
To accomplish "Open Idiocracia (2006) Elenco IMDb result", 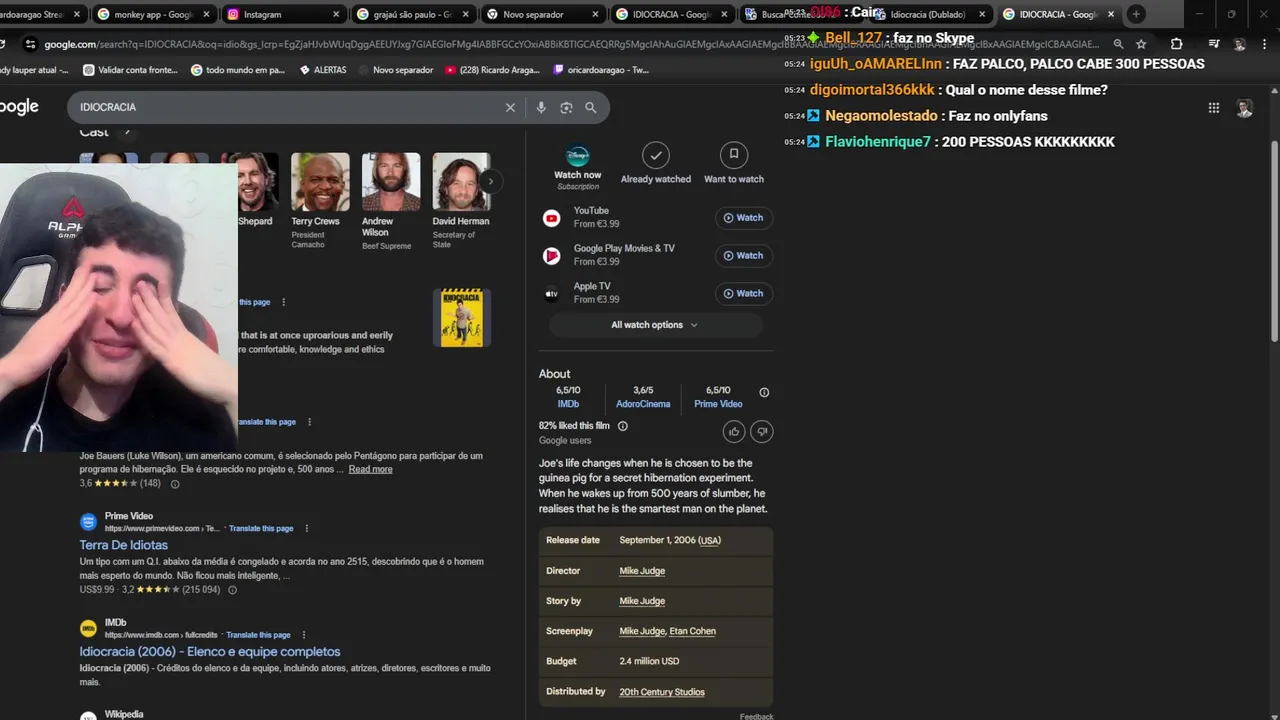I will (x=210, y=652).
